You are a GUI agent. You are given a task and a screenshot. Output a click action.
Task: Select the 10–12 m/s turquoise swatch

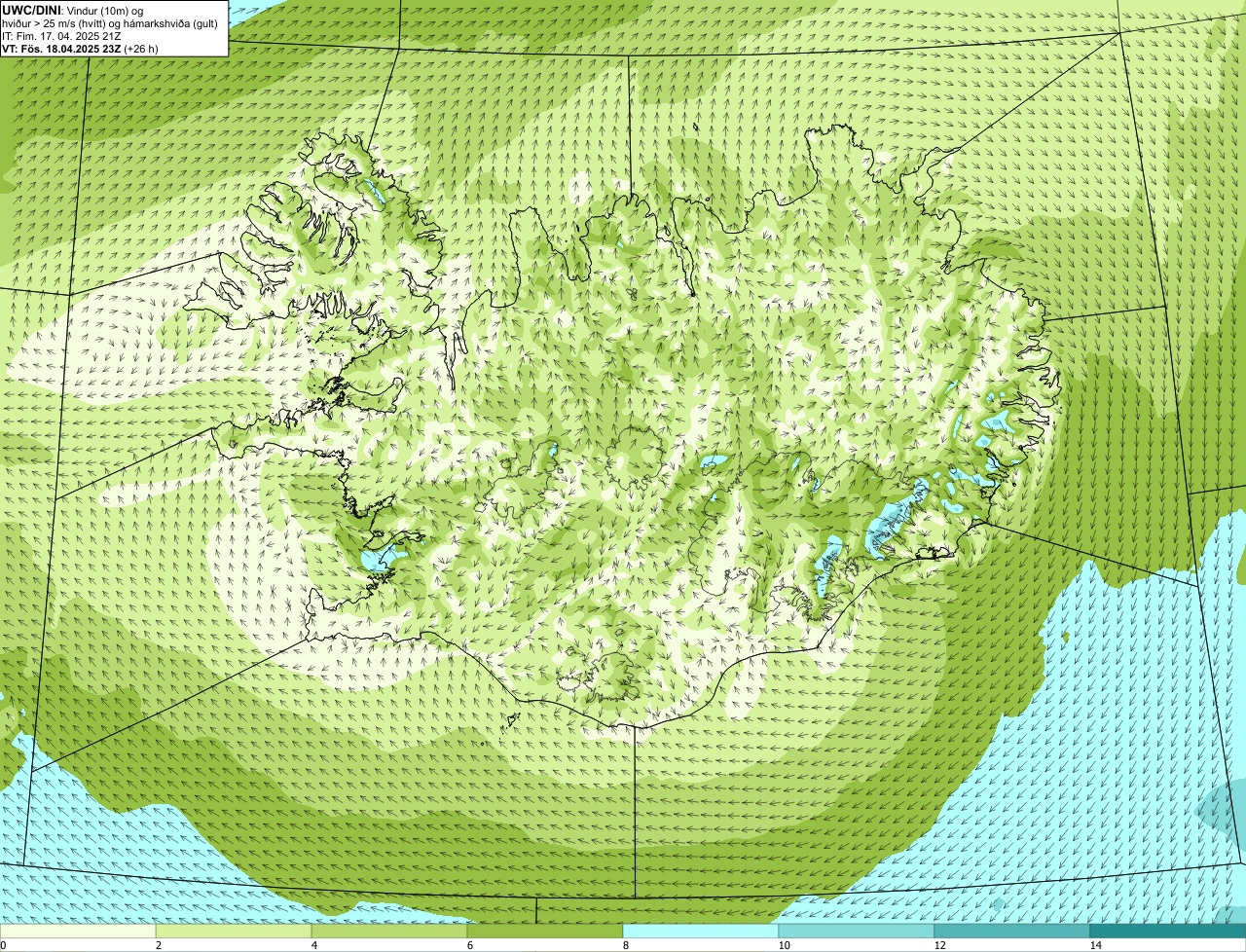[x=857, y=931]
